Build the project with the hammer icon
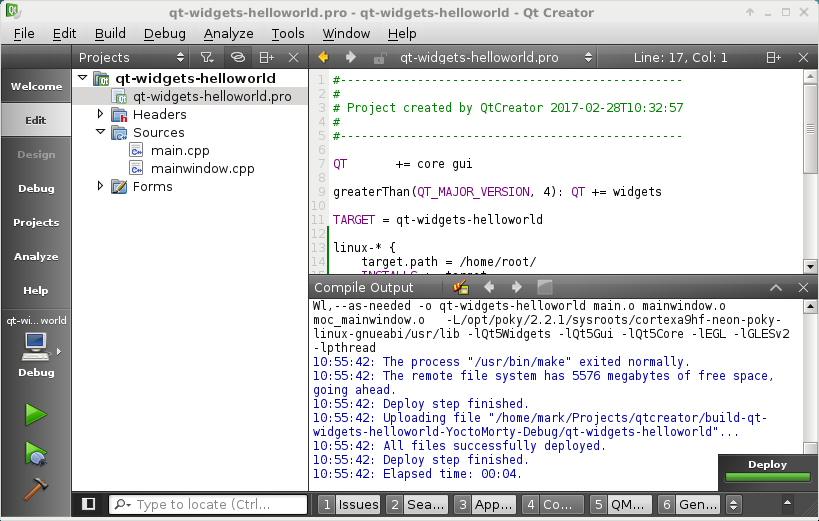The image size is (819, 521). tap(36, 489)
